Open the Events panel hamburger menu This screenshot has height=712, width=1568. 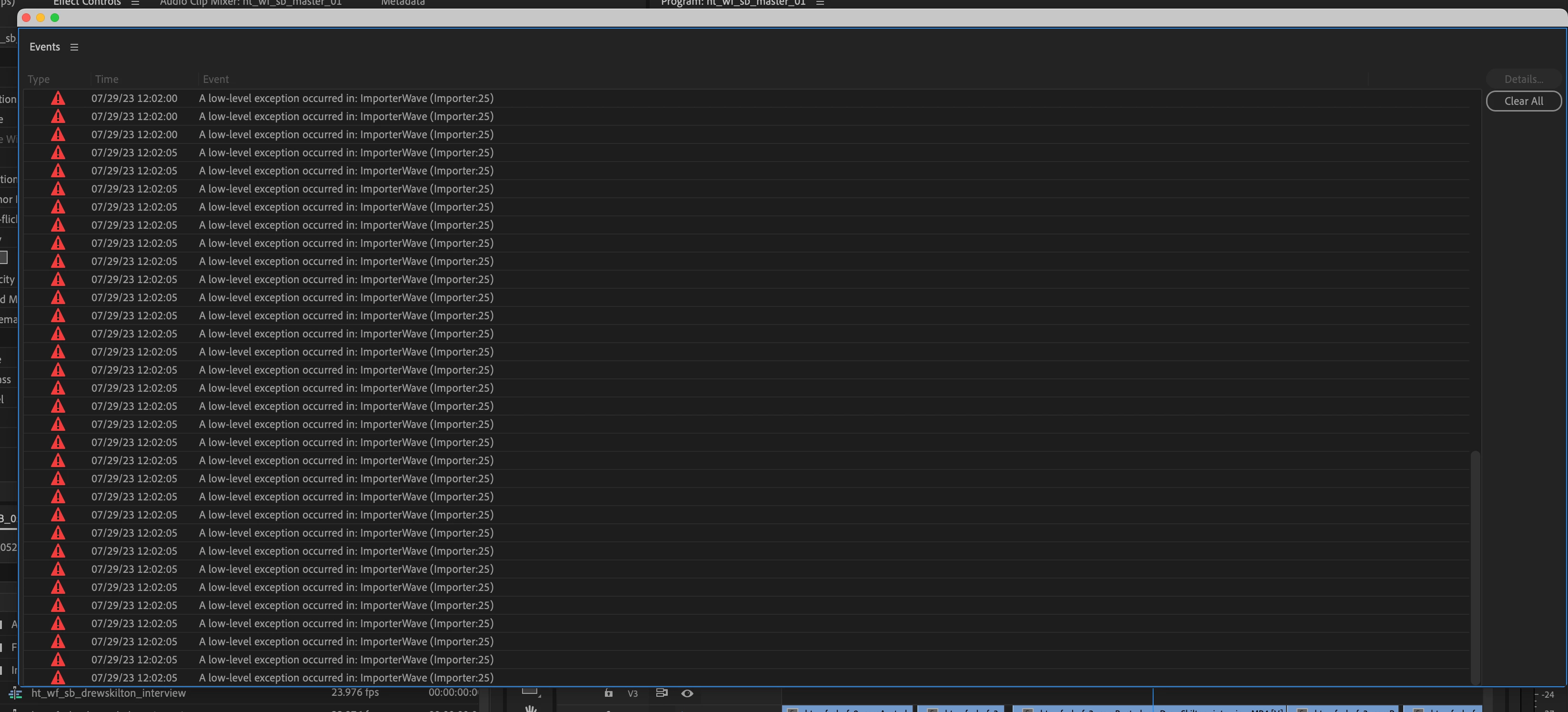pos(74,47)
